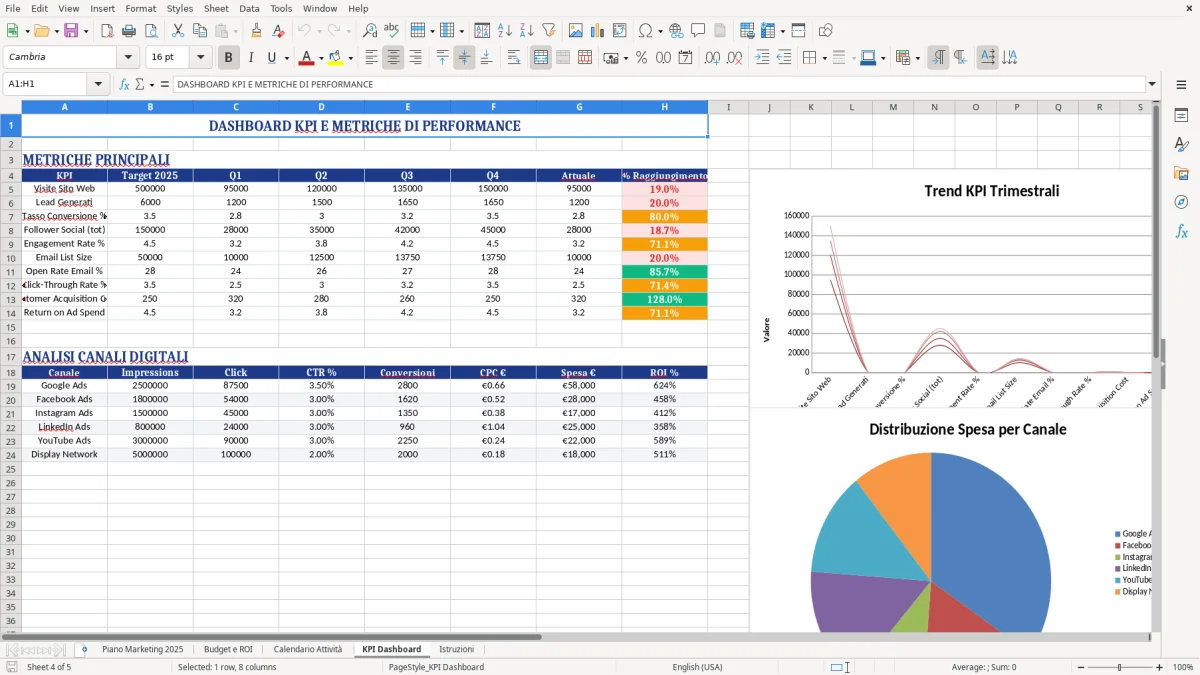Insert an image using the toolbar icon
This screenshot has height=675, width=1200.
pos(575,30)
